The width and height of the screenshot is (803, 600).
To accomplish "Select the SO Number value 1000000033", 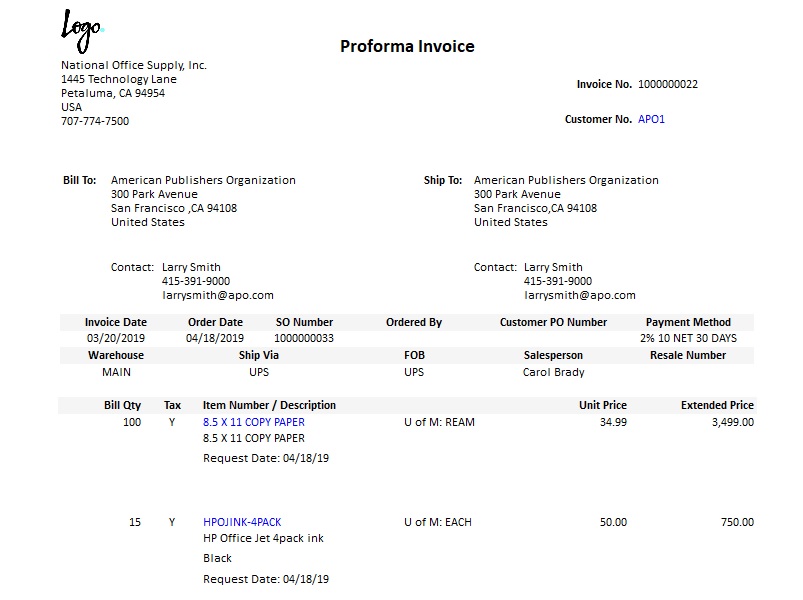I will [304, 338].
